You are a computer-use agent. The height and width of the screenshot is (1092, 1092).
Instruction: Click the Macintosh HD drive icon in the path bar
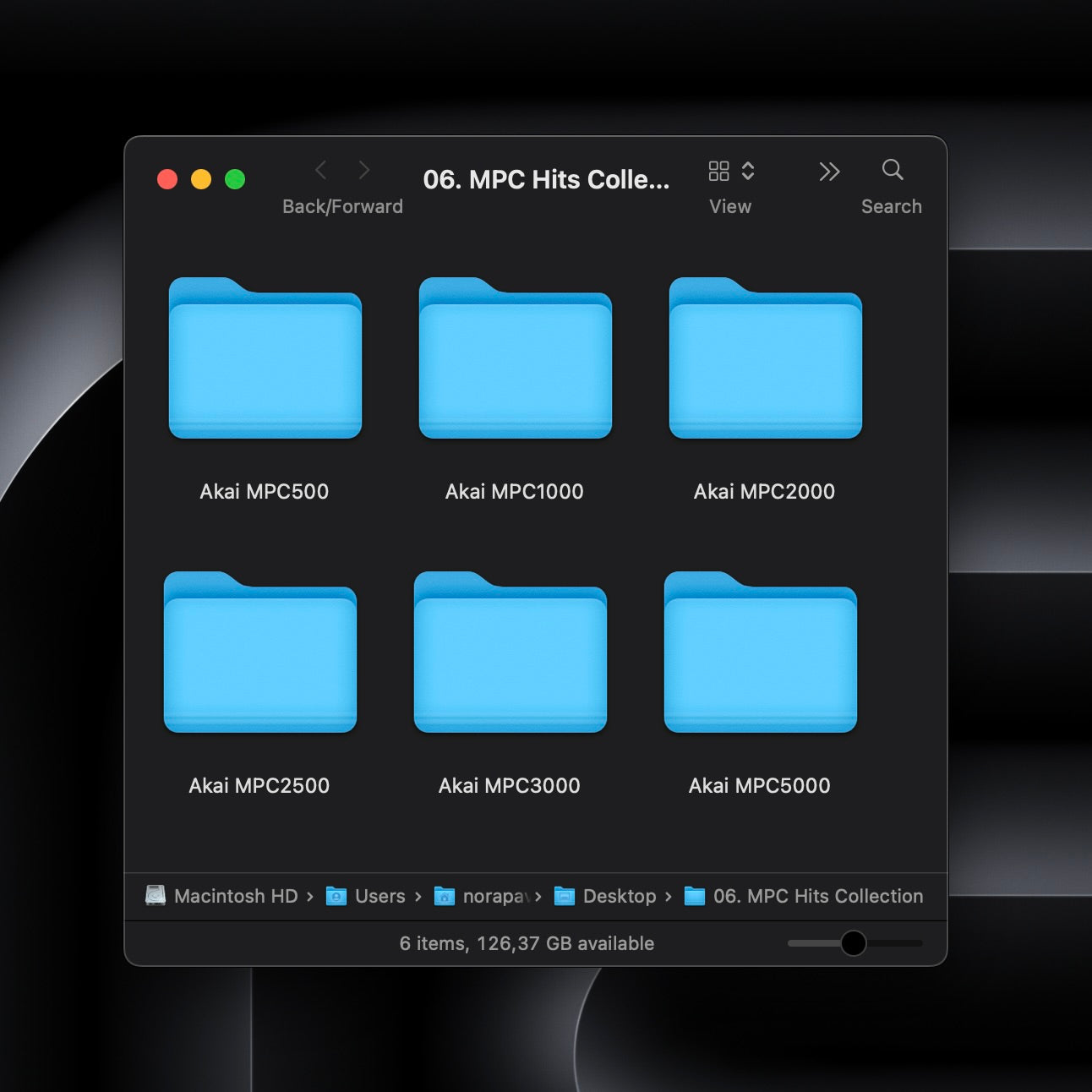[x=156, y=896]
